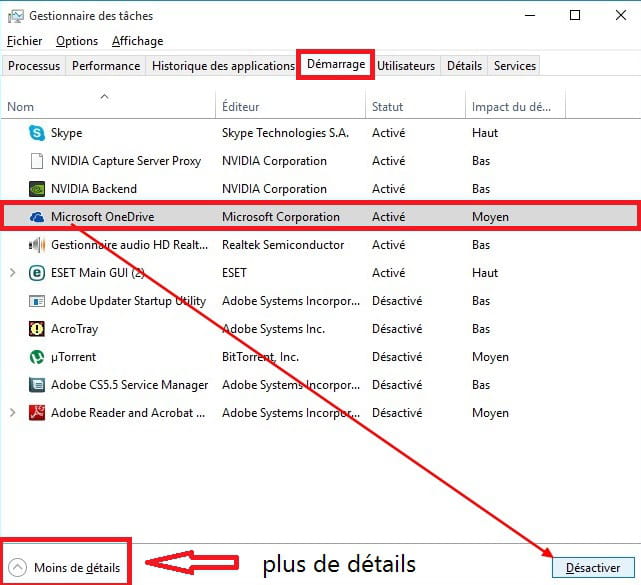Click the Moyen impact of Adobe Reader and Acrobat
641x585 pixels.
click(x=490, y=413)
